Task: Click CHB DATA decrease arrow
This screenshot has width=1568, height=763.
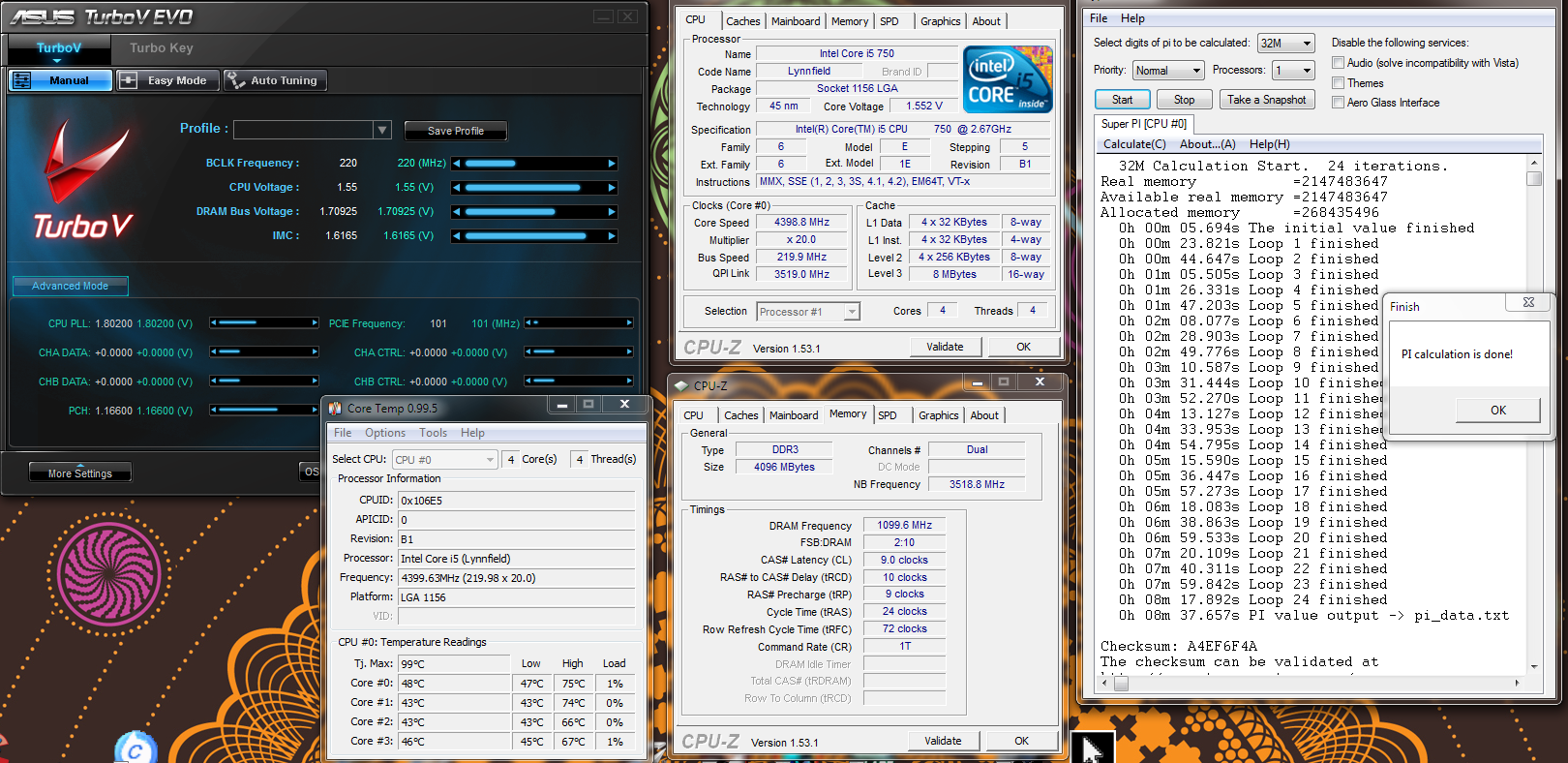Action: point(214,381)
